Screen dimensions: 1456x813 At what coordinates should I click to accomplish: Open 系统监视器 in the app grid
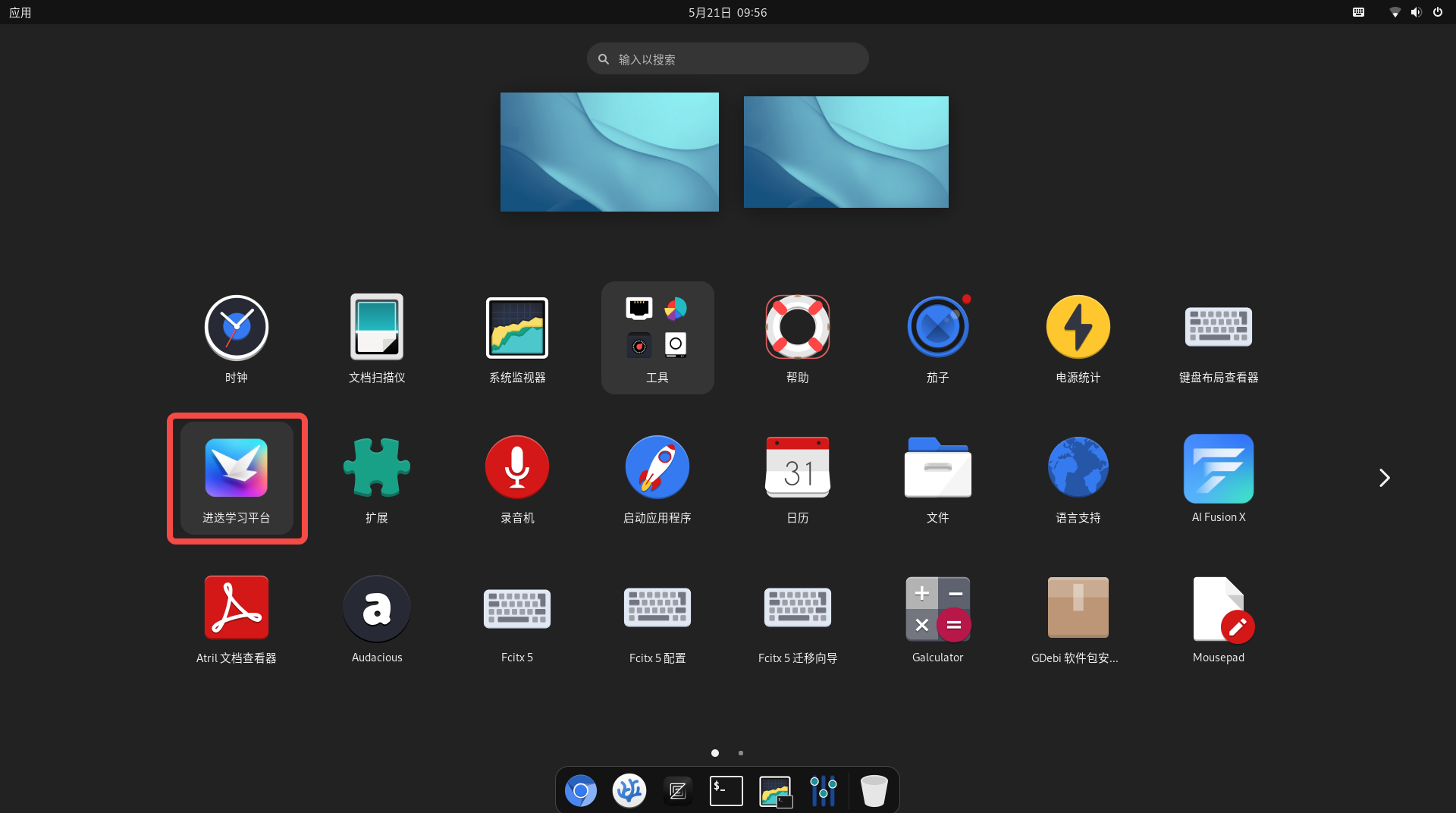point(517,338)
